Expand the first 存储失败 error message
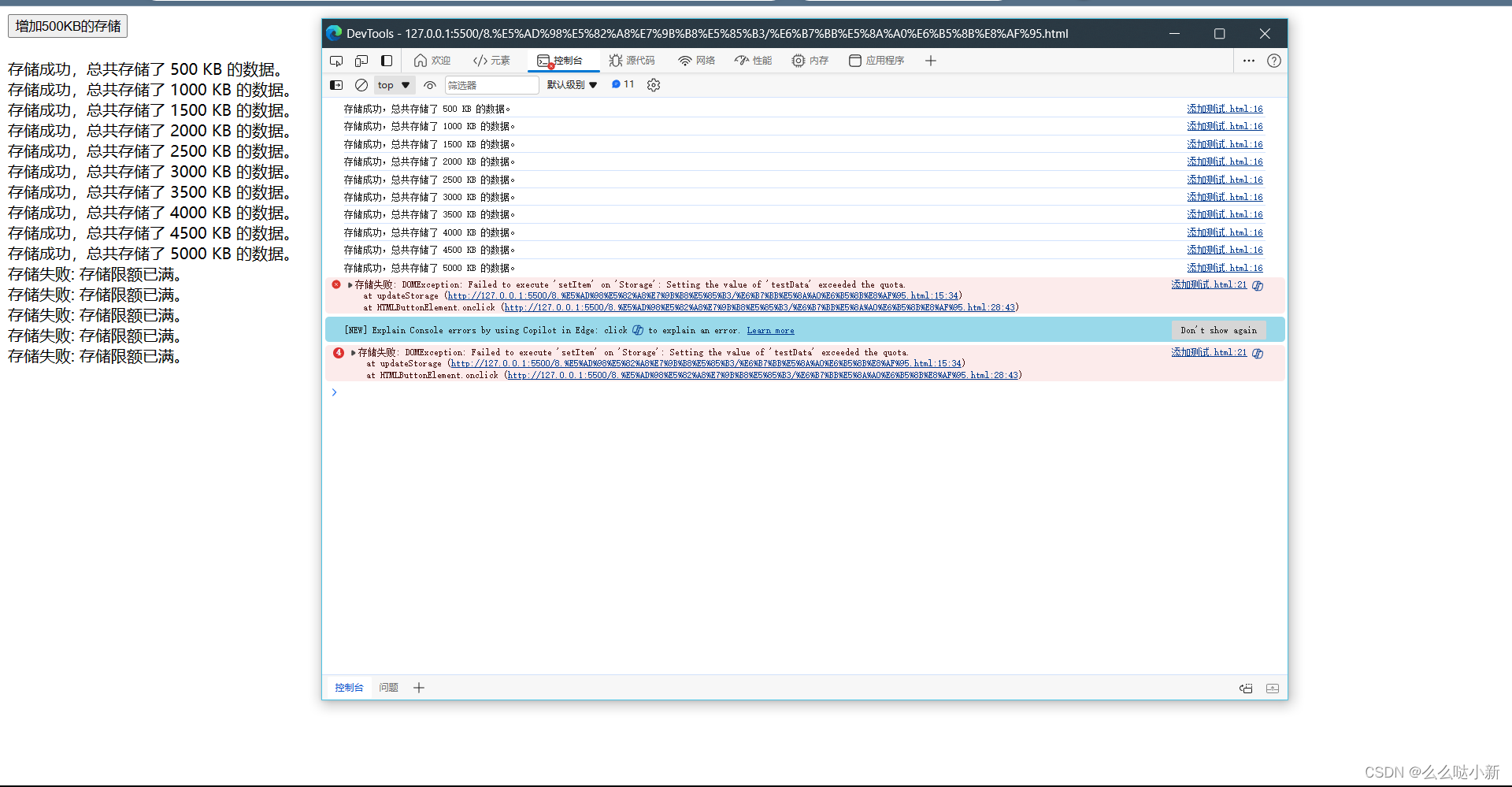The image size is (1512, 787). (x=350, y=285)
